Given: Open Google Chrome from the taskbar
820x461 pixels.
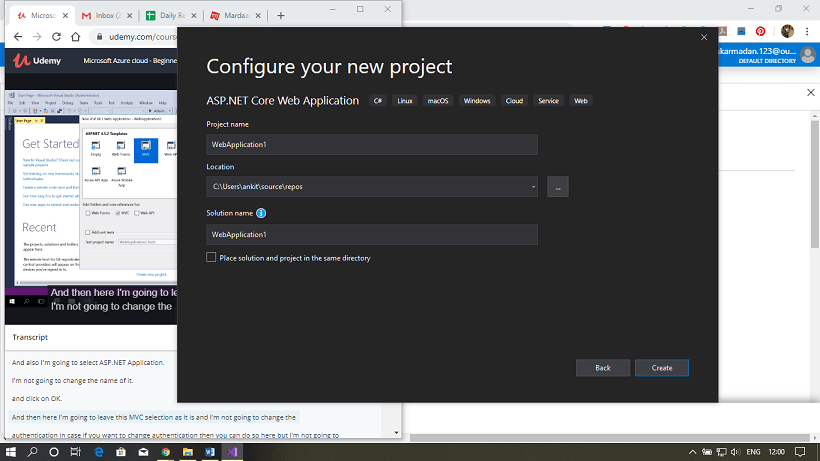Looking at the screenshot, I should tap(166, 452).
